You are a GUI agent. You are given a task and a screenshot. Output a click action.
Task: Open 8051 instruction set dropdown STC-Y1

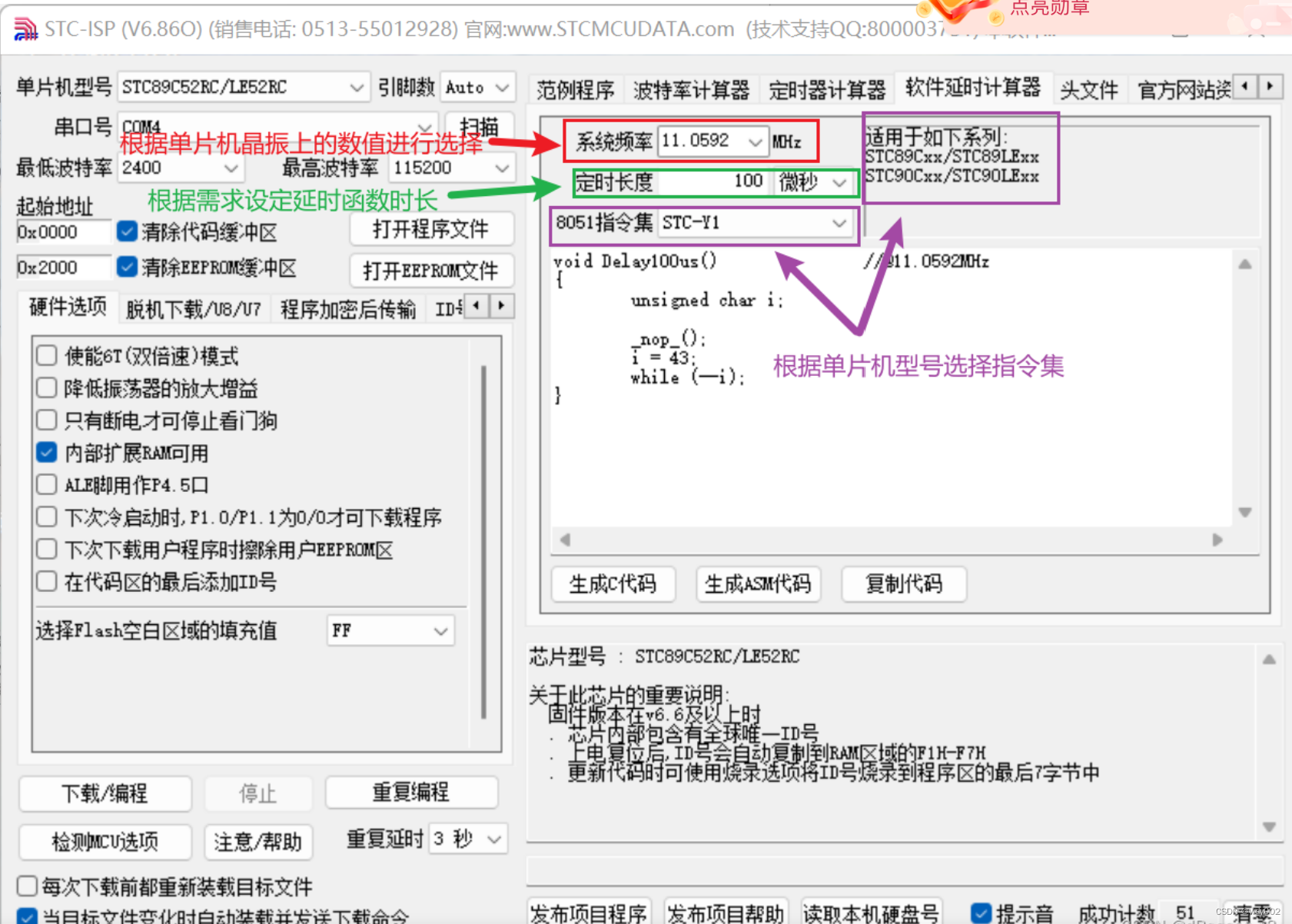(x=756, y=223)
